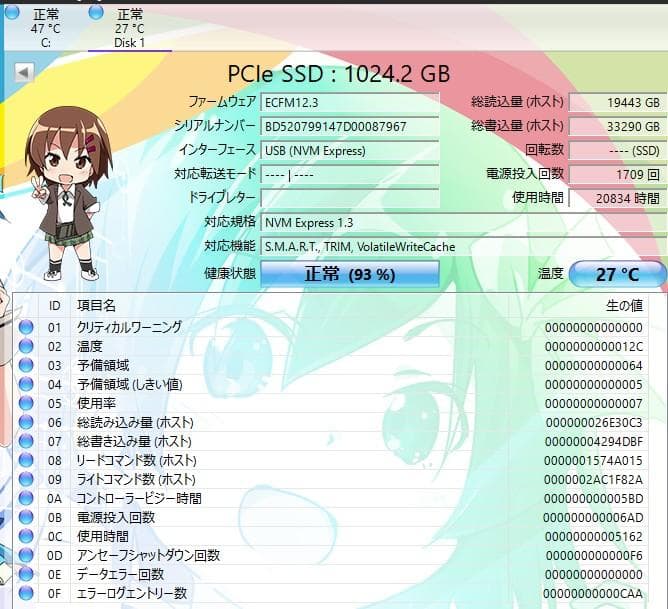Click the interface field USB (NVM Express)
The width and height of the screenshot is (668, 609).
click(x=350, y=151)
